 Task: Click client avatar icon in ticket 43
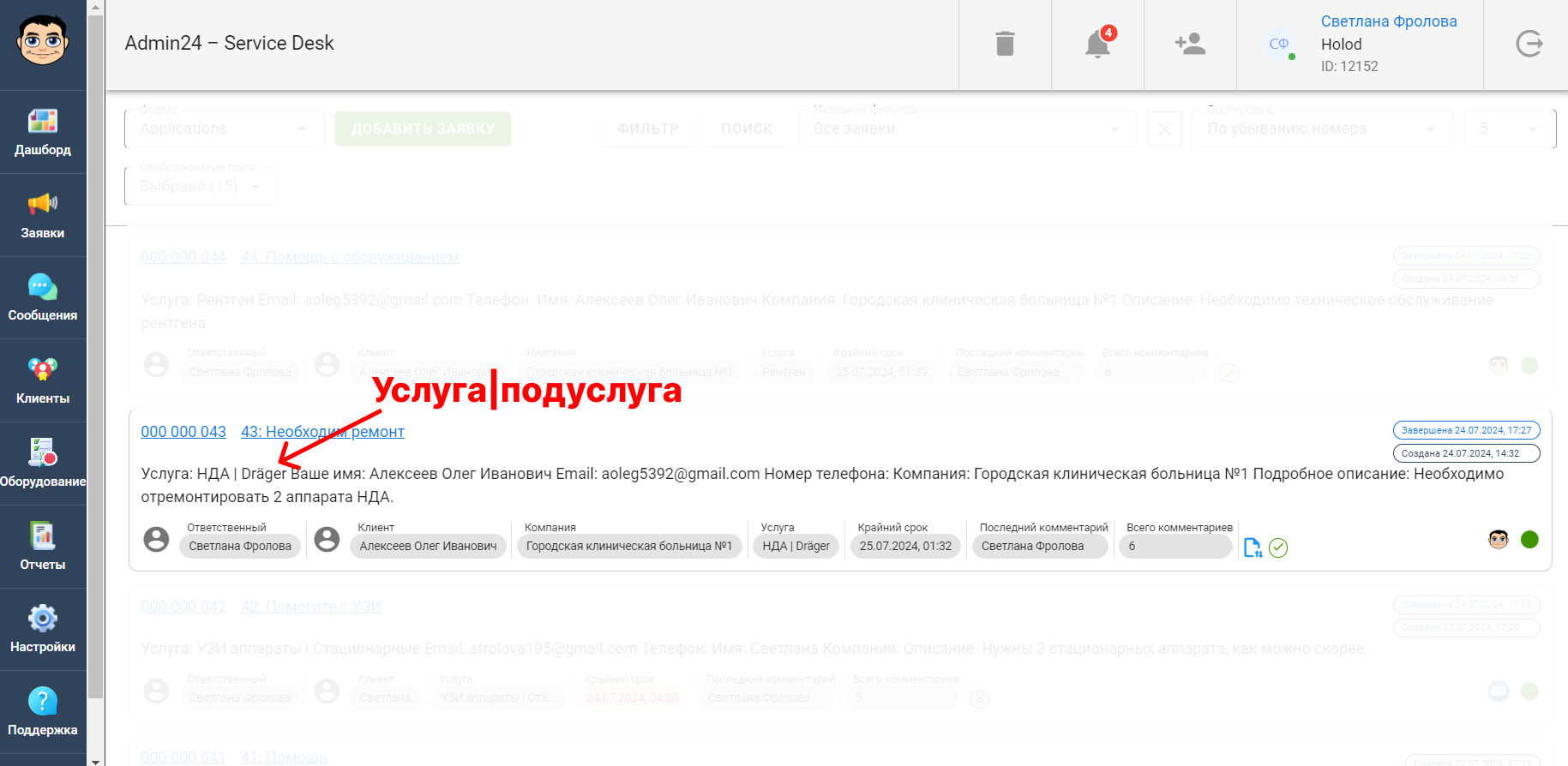(x=327, y=539)
